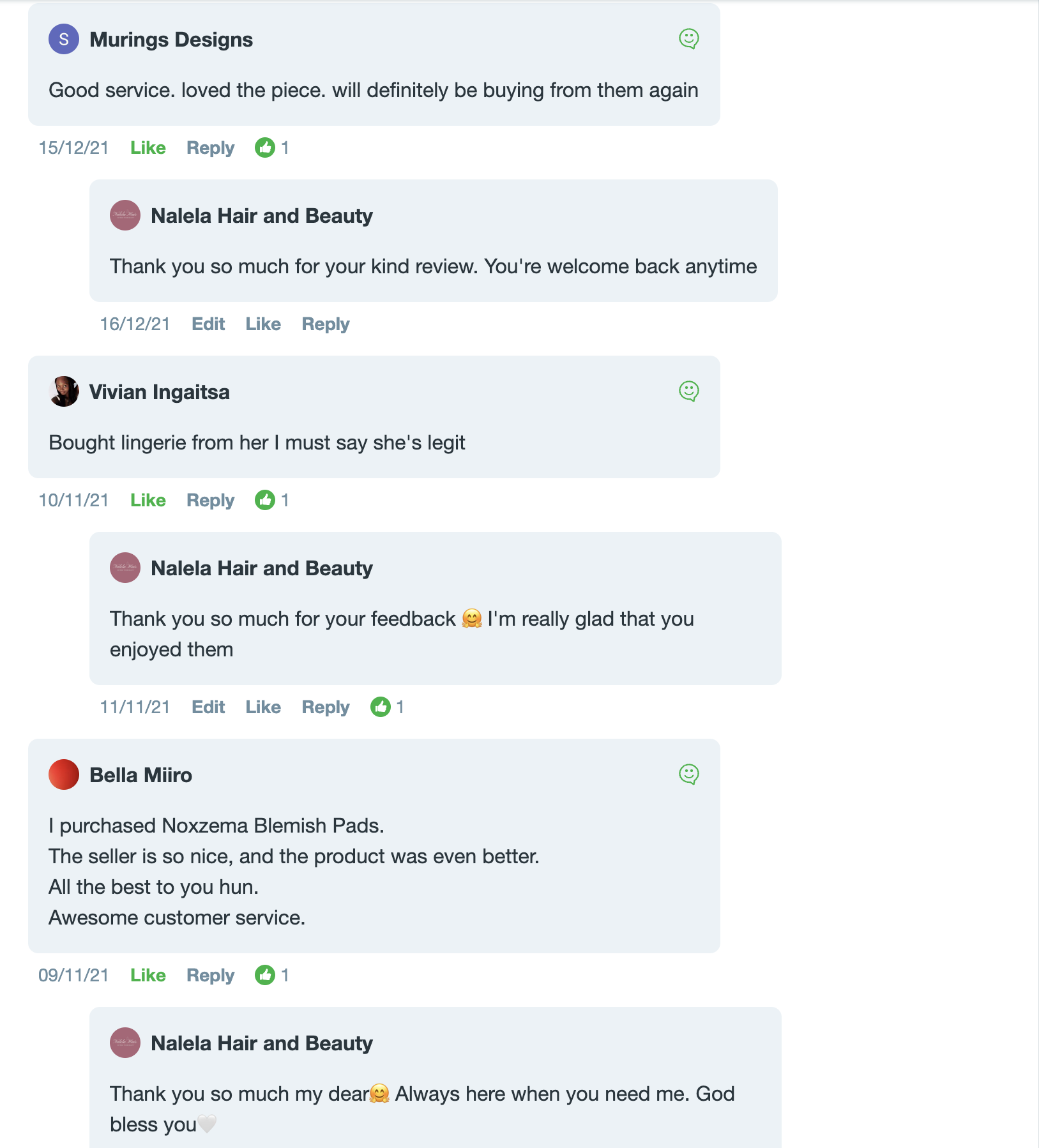
Task: Reply under the 11/11/21 Nalela comment
Action: (326, 707)
